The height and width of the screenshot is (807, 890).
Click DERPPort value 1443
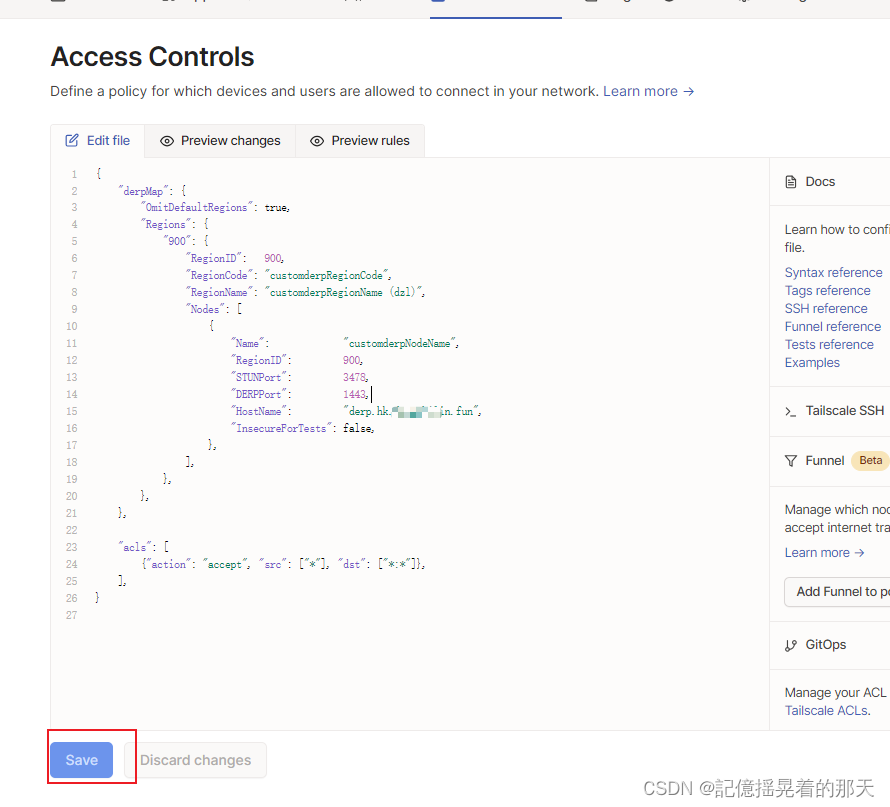(x=355, y=394)
